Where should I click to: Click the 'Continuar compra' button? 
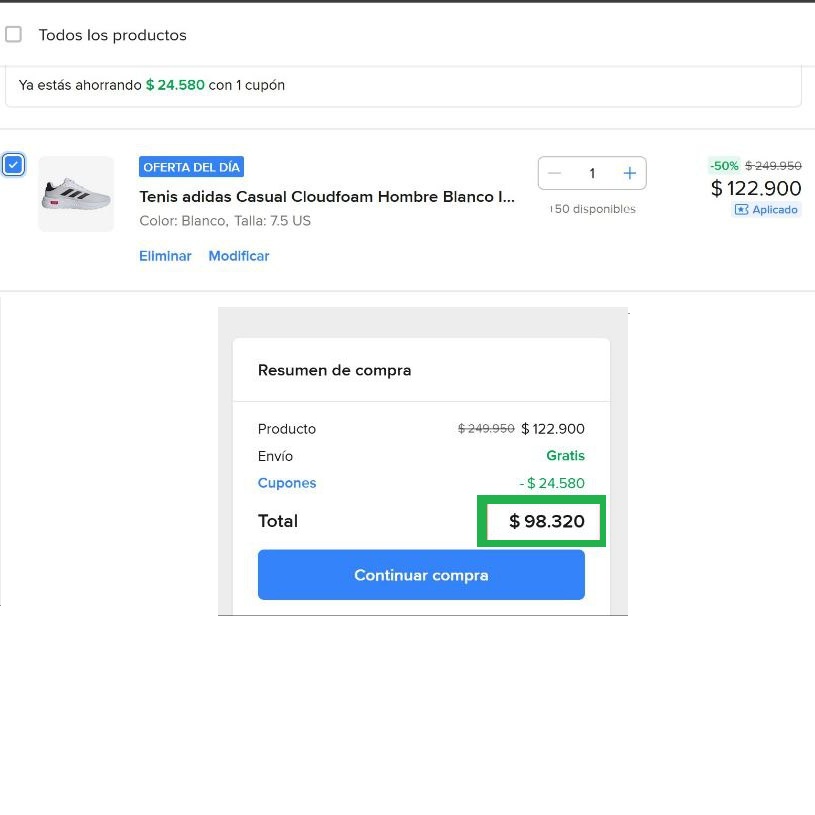pyautogui.click(x=421, y=575)
